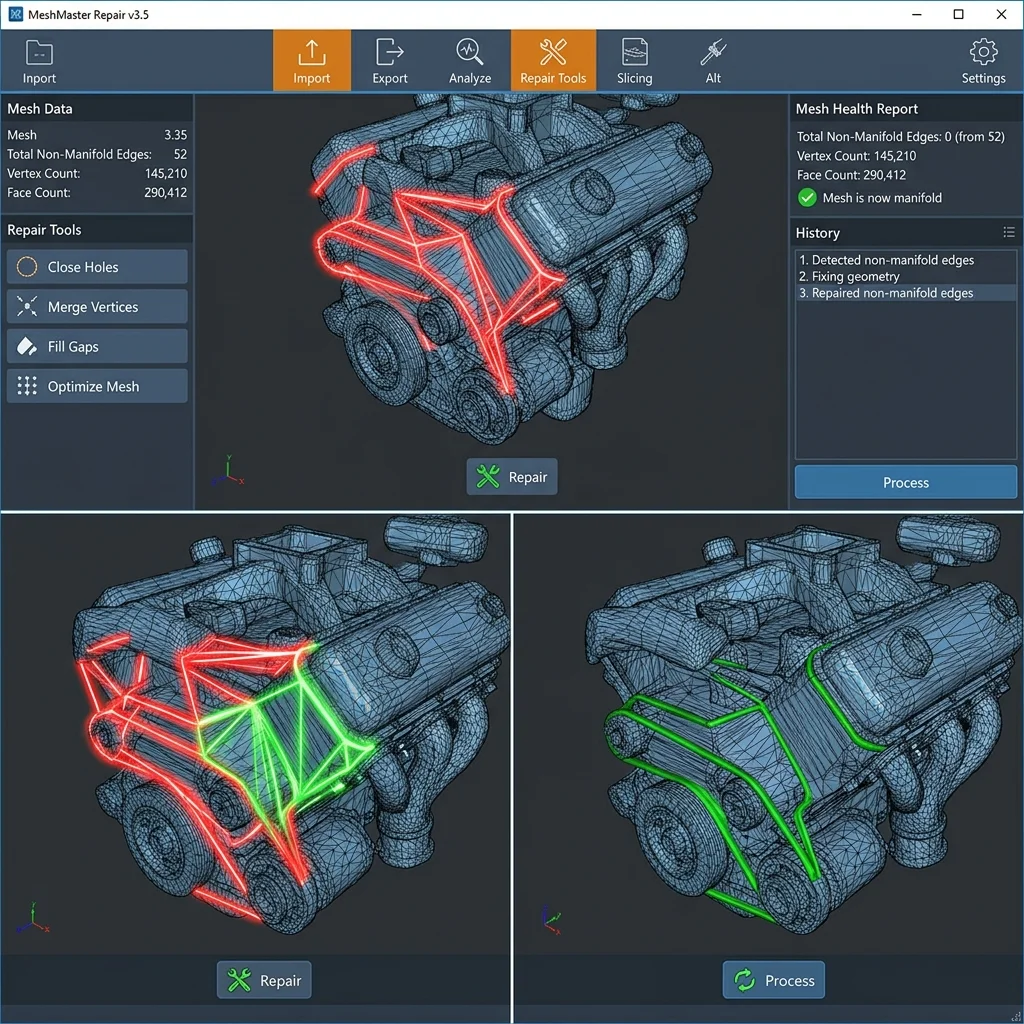Click Repair button in top viewport
The image size is (1024, 1024).
tap(512, 477)
